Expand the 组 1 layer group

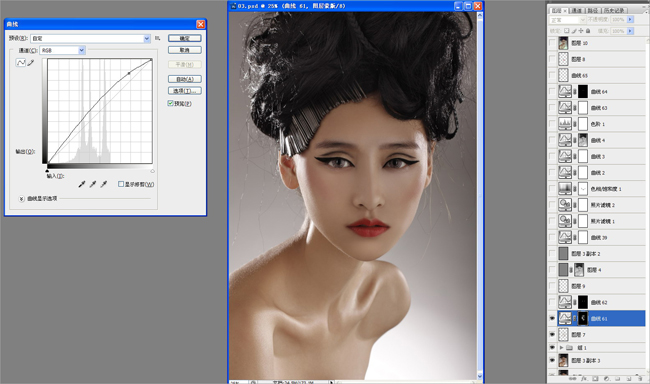(561, 348)
